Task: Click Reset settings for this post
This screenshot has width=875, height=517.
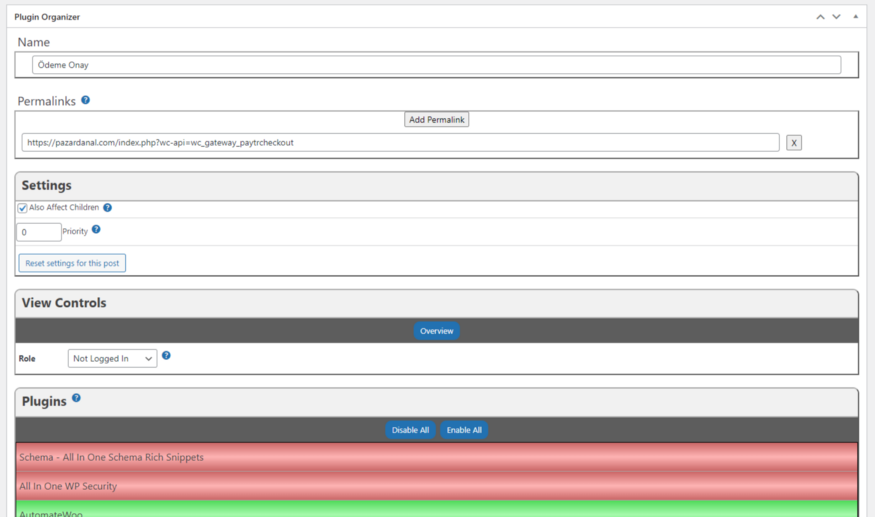Action: point(72,263)
